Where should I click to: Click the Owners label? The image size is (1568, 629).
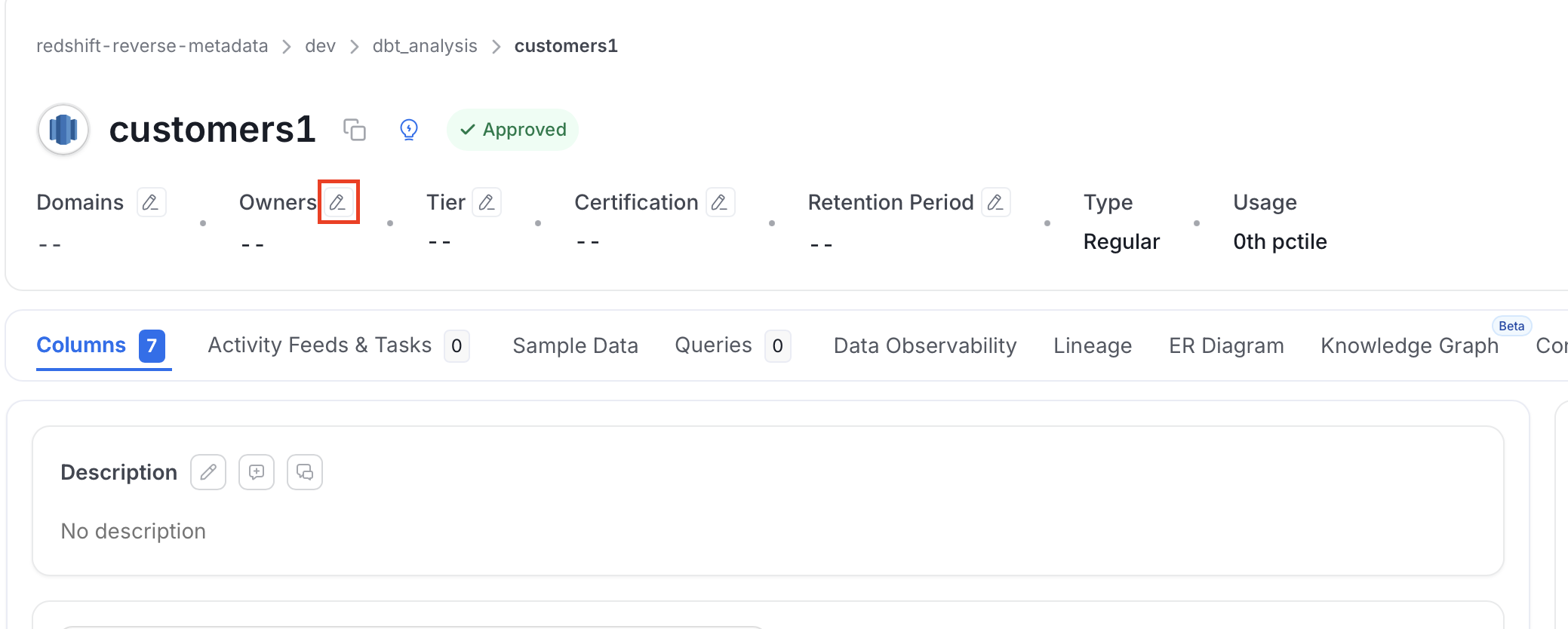pos(278,202)
